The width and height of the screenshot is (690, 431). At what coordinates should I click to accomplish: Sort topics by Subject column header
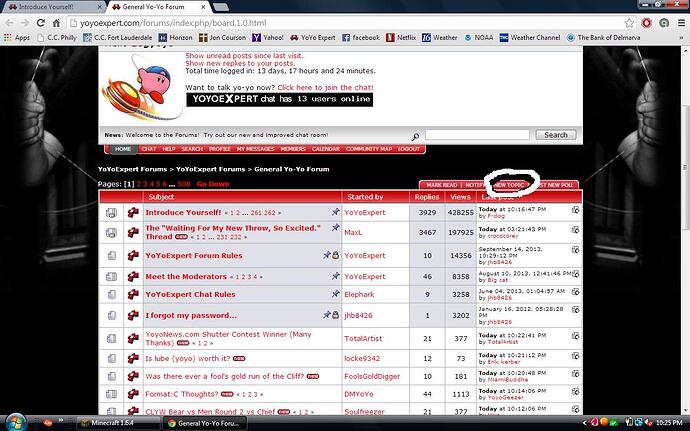(161, 197)
